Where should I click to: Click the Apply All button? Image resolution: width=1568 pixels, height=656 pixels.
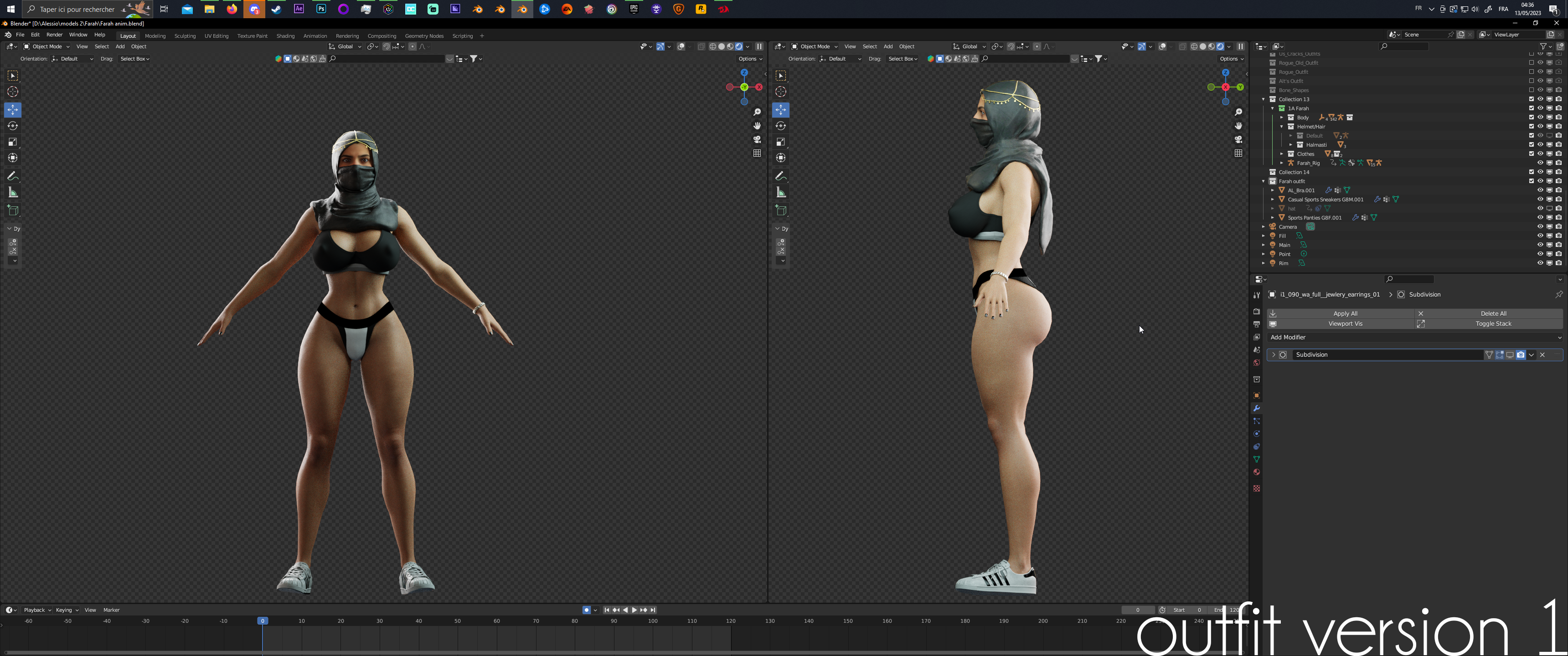(x=1341, y=313)
